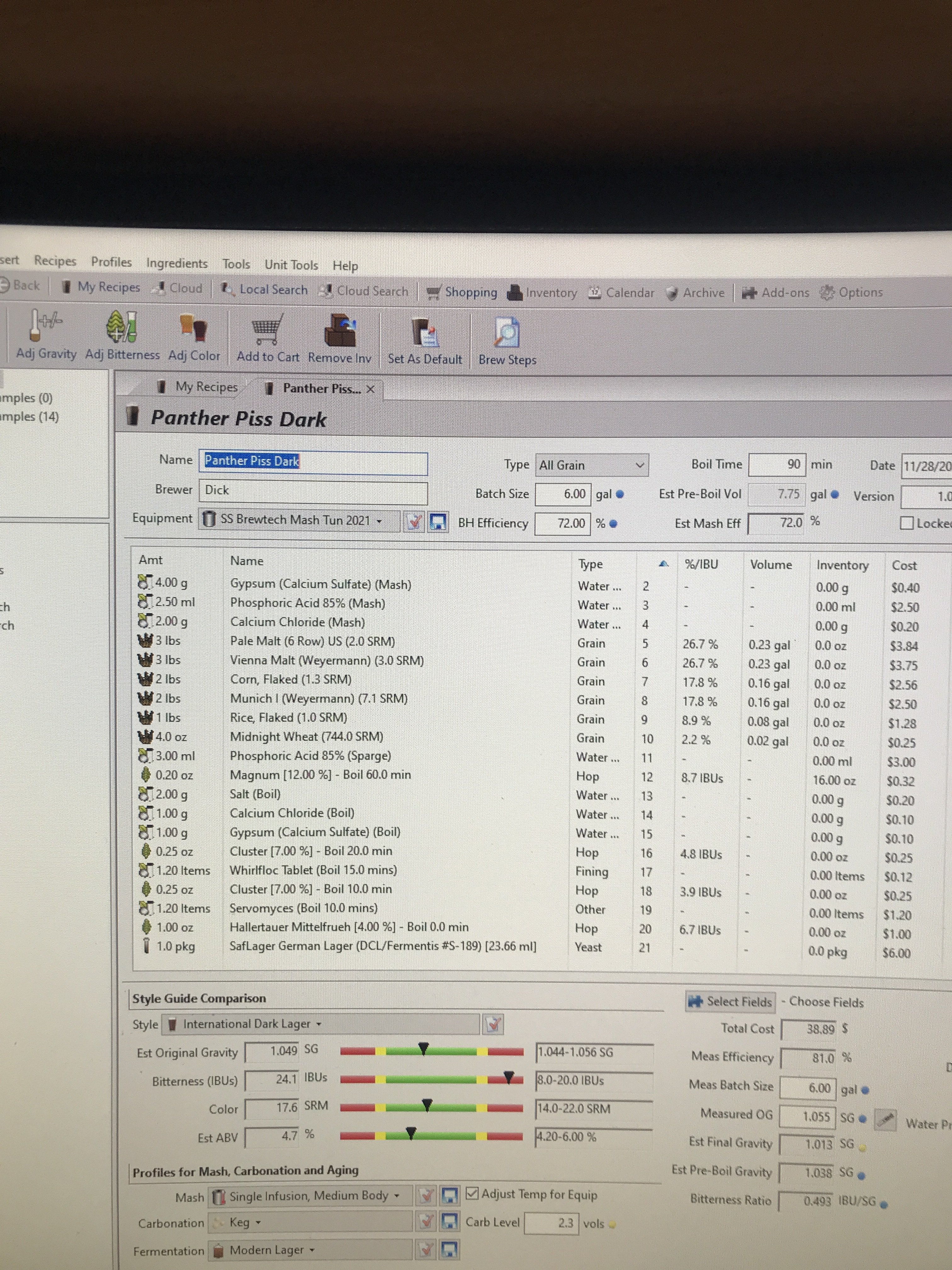952x1270 pixels.
Task: Click the Est ABV range slider
Action: pyautogui.click(x=432, y=1136)
